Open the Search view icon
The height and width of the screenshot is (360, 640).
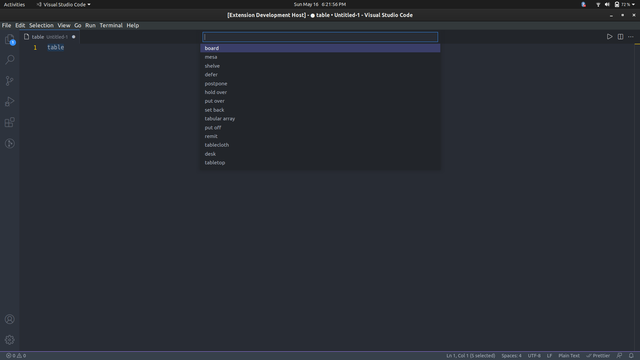(10, 60)
